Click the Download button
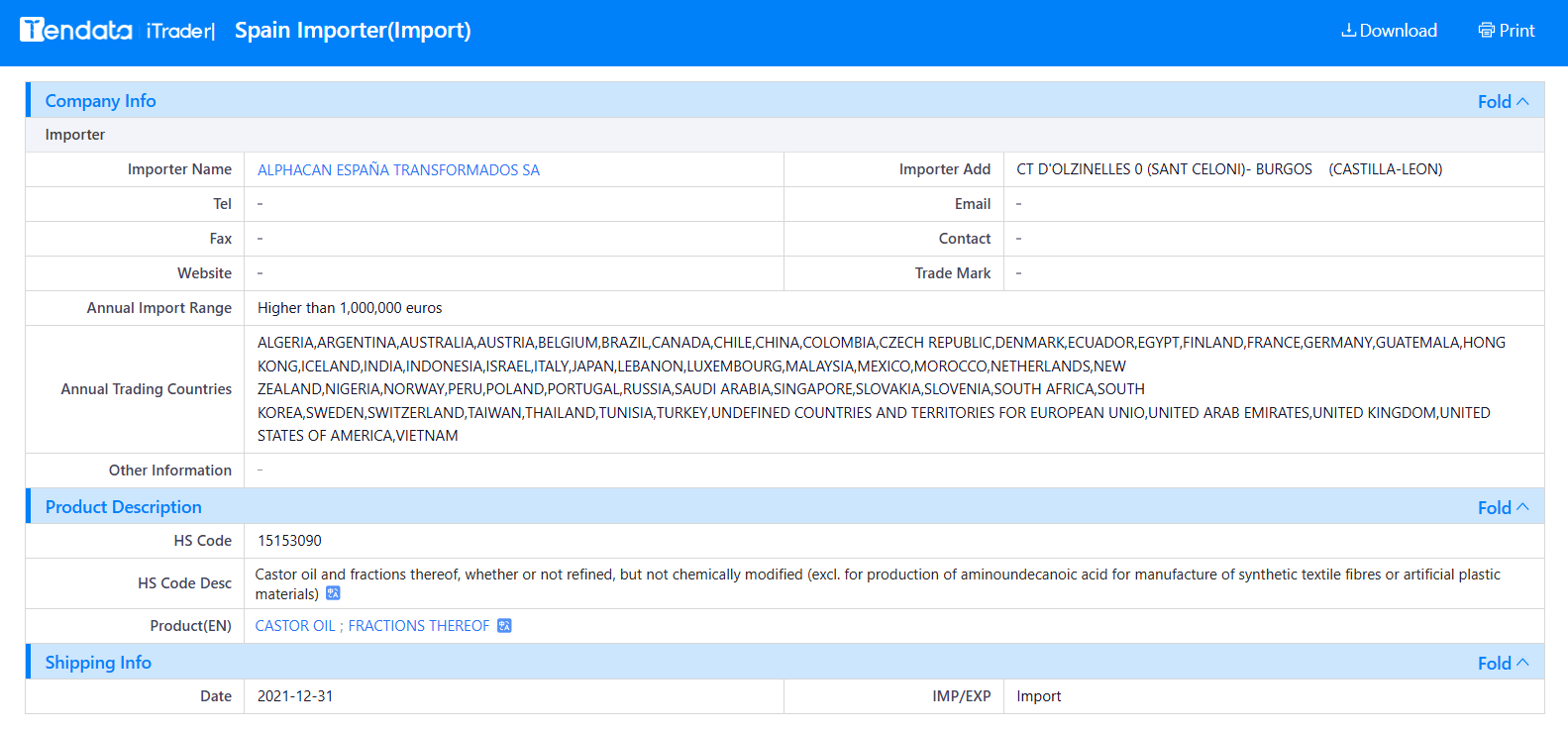The width and height of the screenshot is (1568, 733). coord(1389,31)
